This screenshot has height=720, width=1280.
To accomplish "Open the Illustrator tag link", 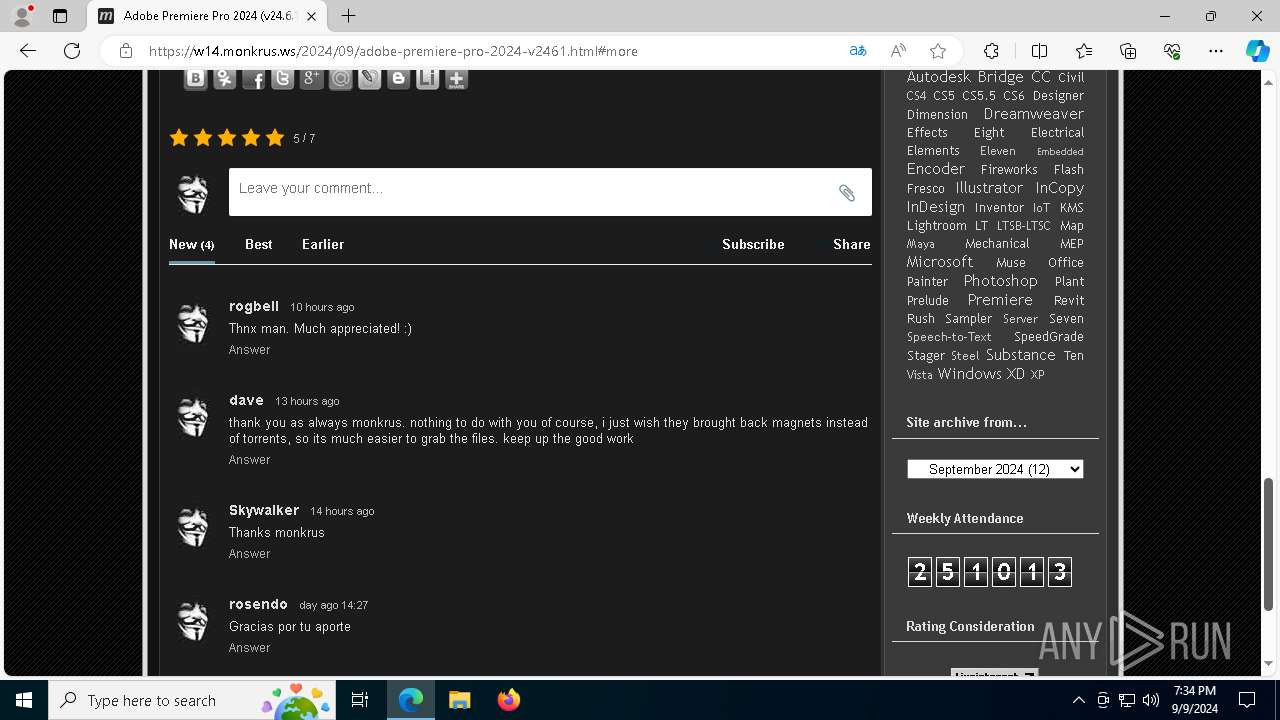I will pyautogui.click(x=989, y=188).
